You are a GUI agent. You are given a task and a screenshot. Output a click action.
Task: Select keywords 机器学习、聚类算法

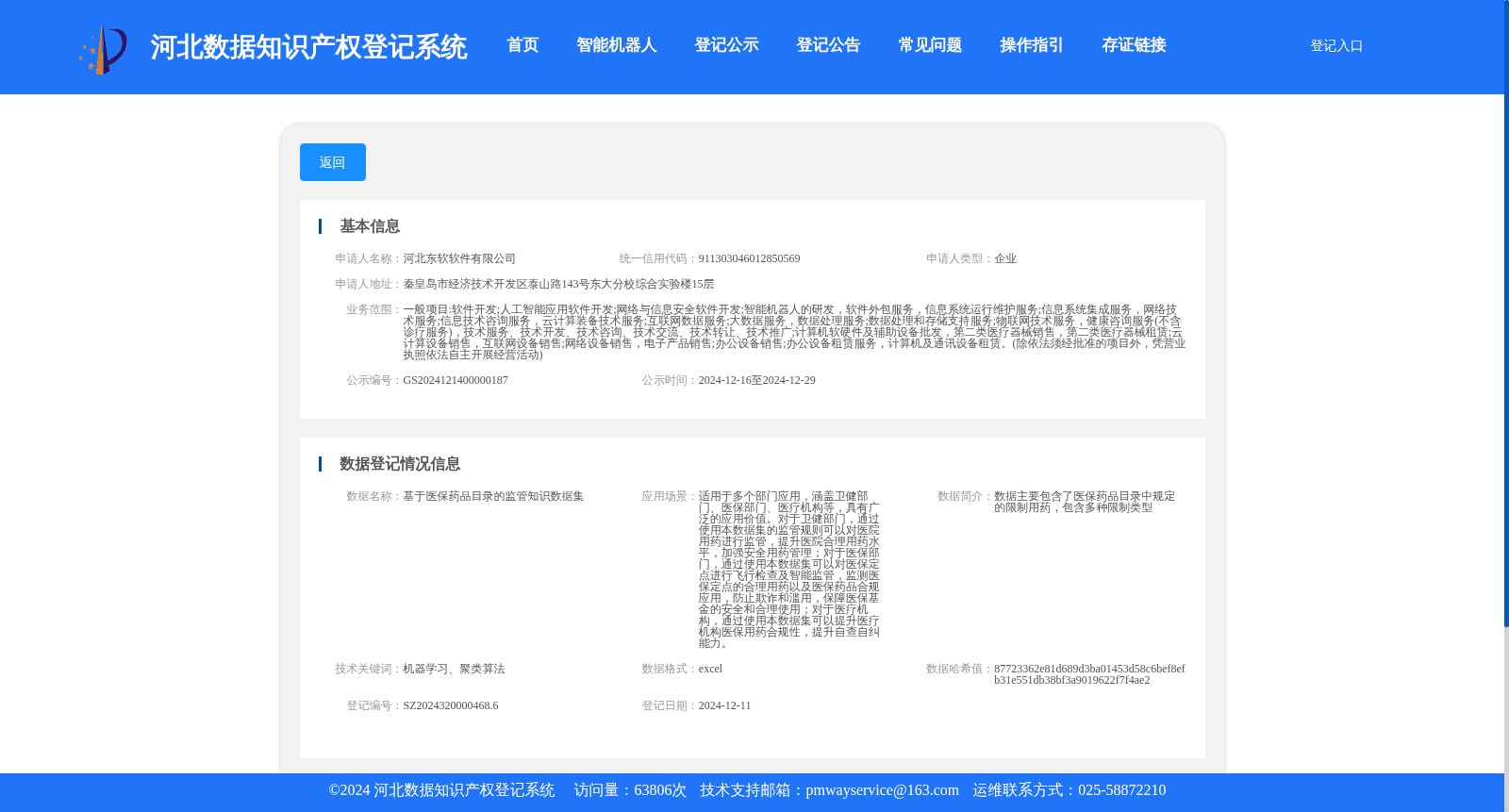(454, 669)
